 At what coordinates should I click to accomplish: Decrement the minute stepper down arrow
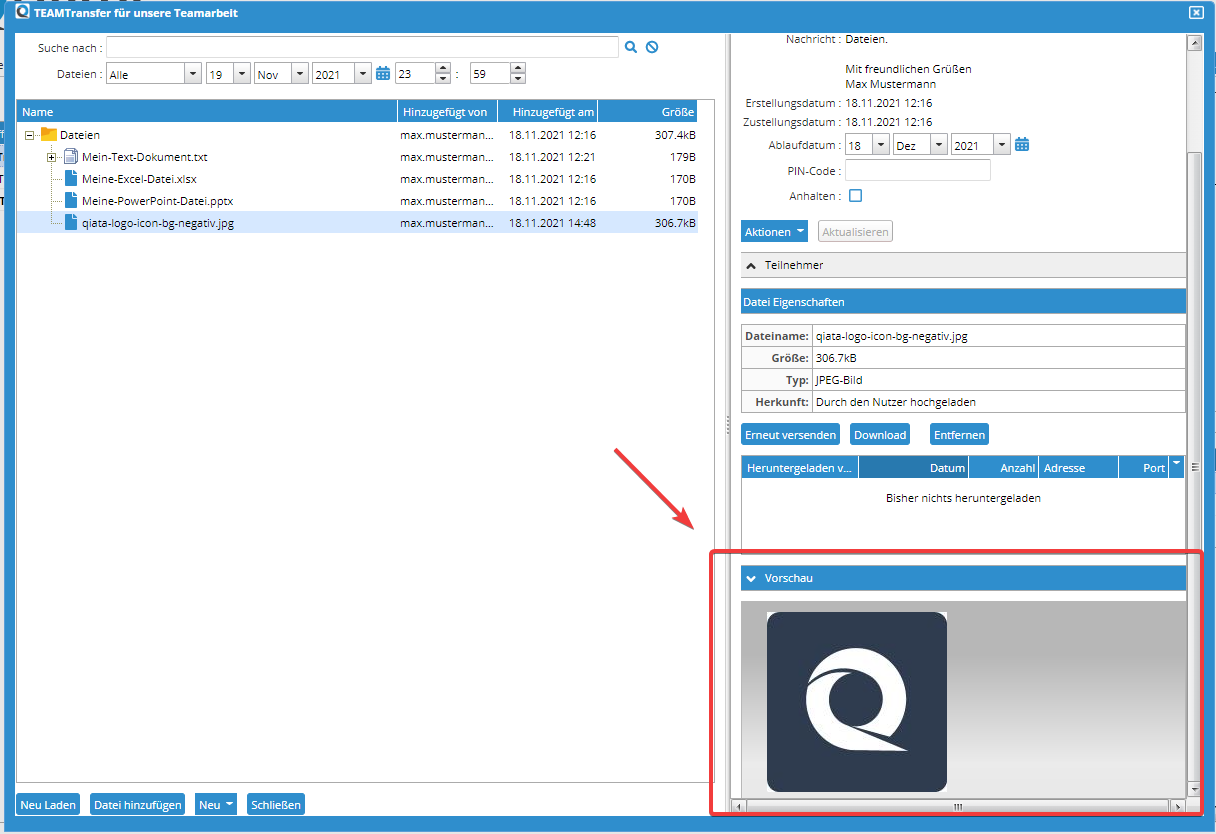(x=518, y=78)
